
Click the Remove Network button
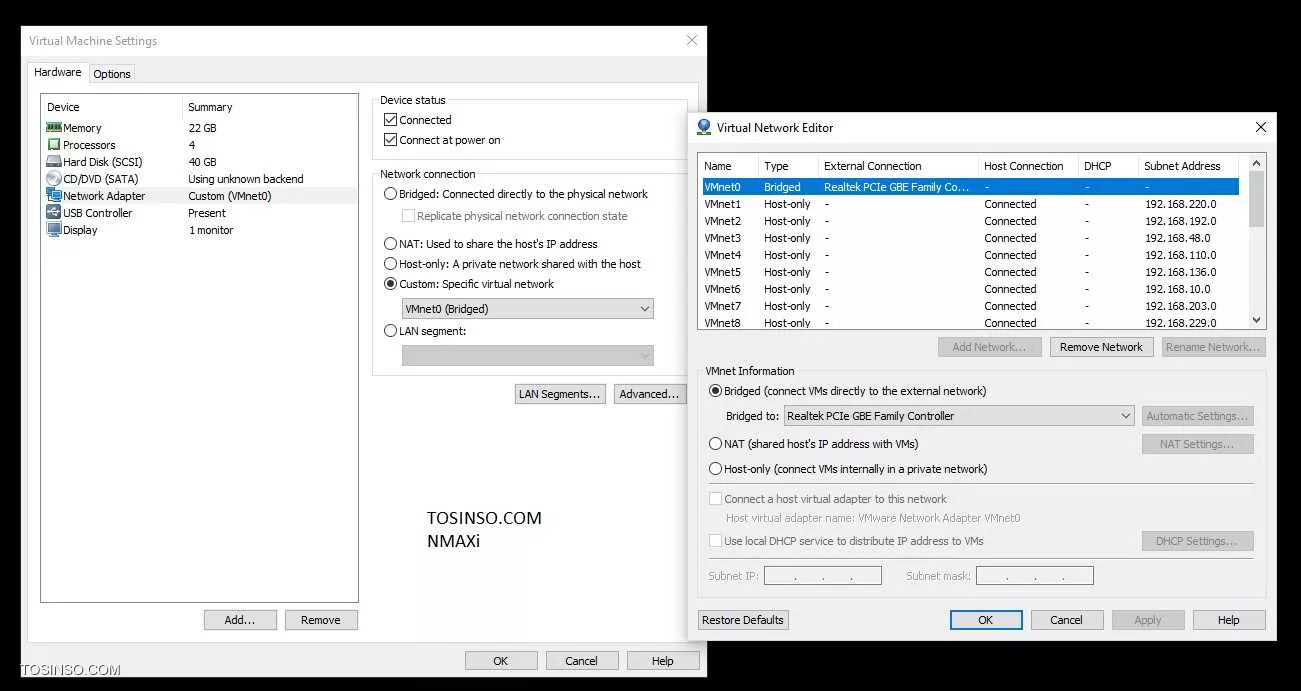coord(1102,347)
